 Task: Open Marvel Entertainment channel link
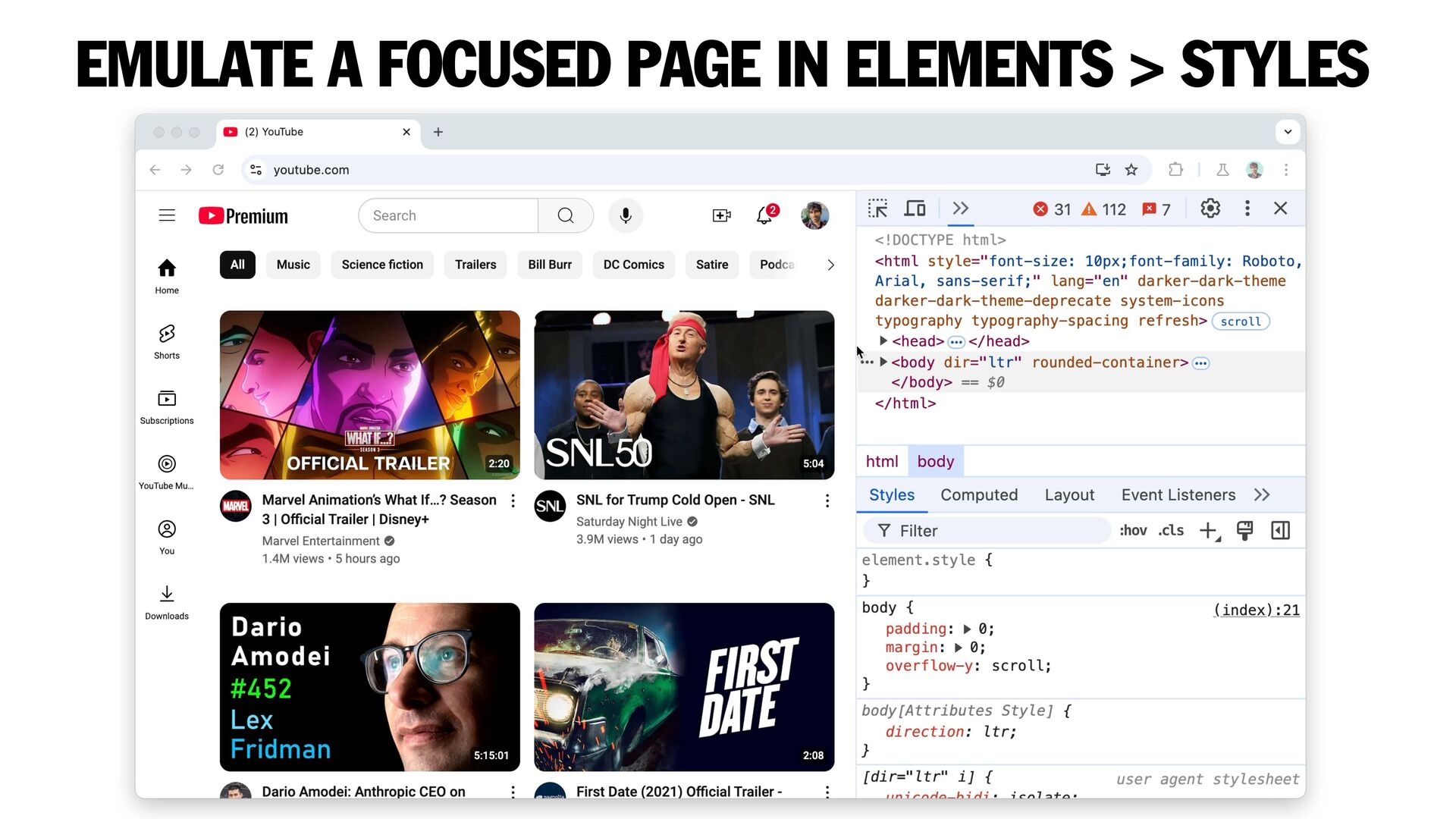click(321, 541)
